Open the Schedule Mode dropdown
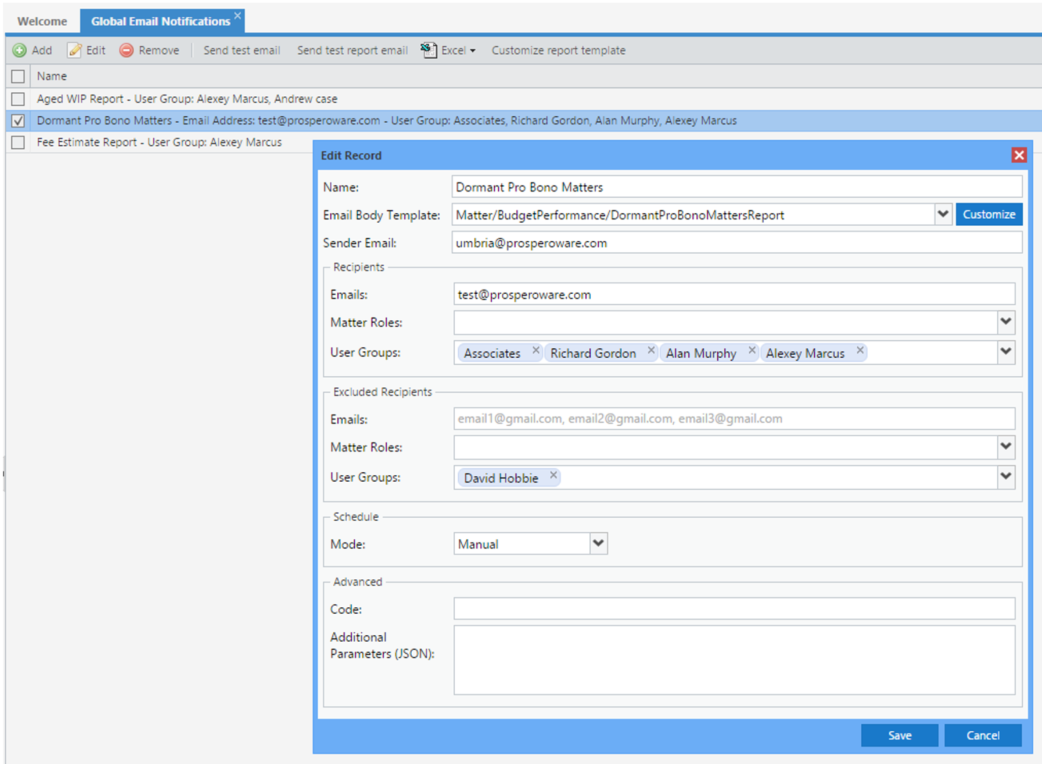The height and width of the screenshot is (764, 1042). pyautogui.click(x=598, y=543)
